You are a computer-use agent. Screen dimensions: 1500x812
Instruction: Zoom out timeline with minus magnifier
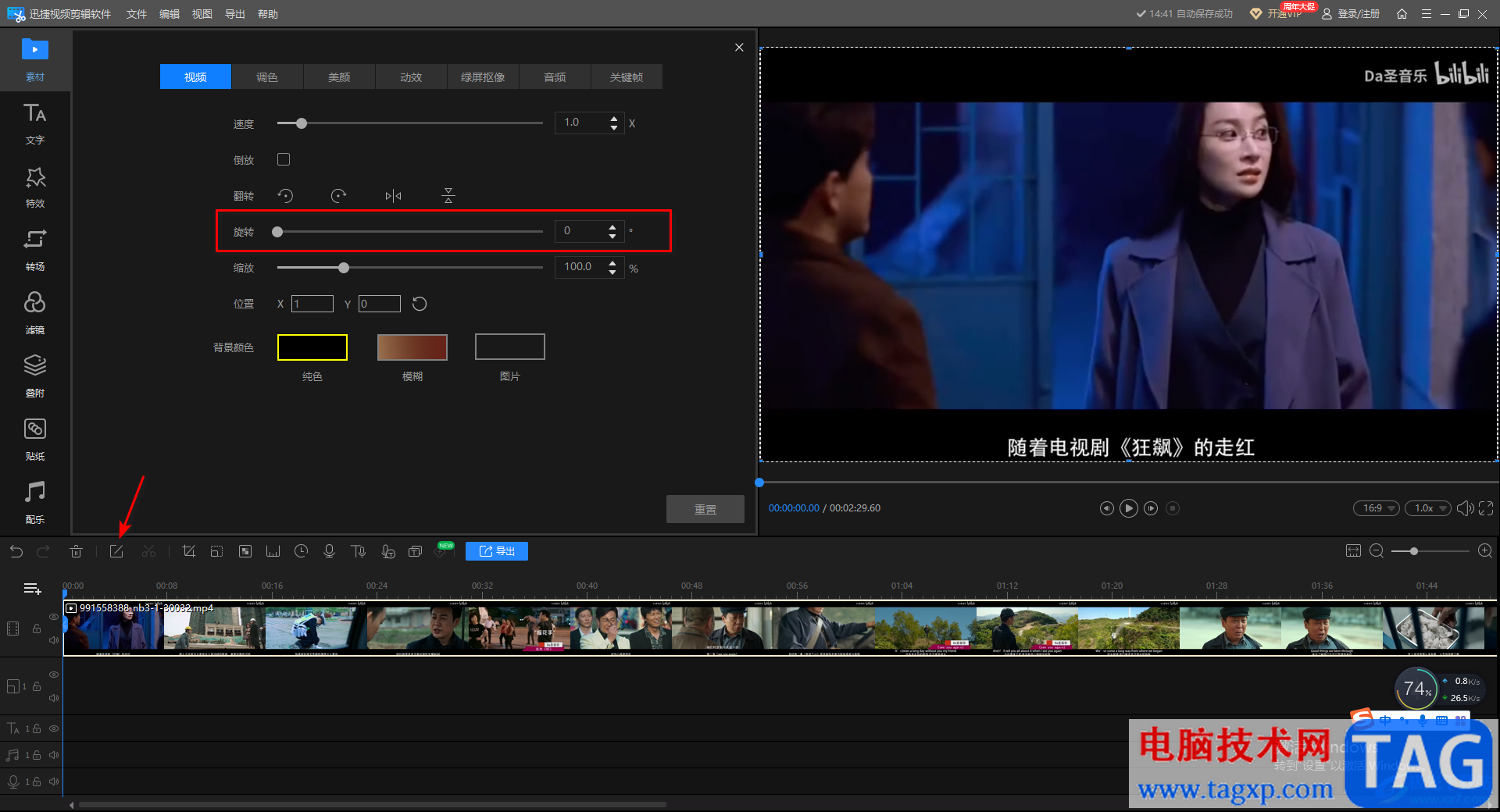[x=1377, y=551]
